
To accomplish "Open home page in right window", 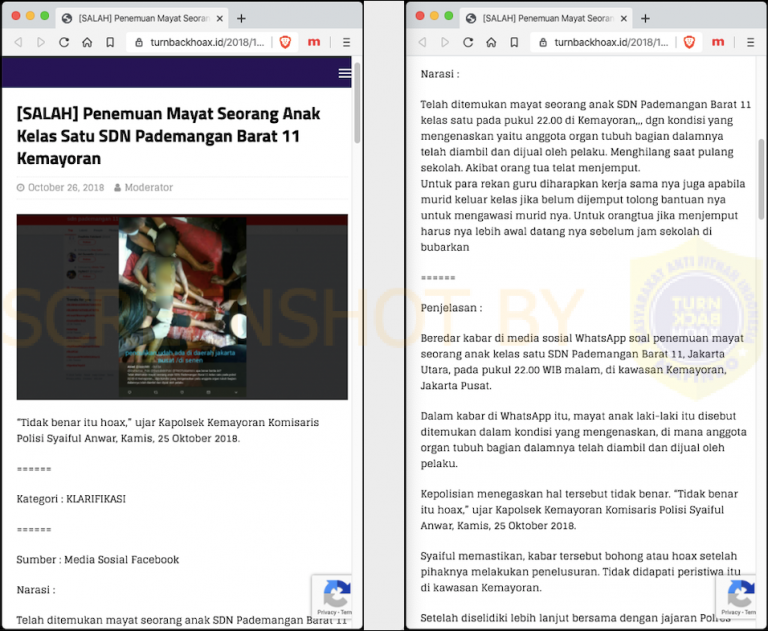I will click(x=491, y=43).
